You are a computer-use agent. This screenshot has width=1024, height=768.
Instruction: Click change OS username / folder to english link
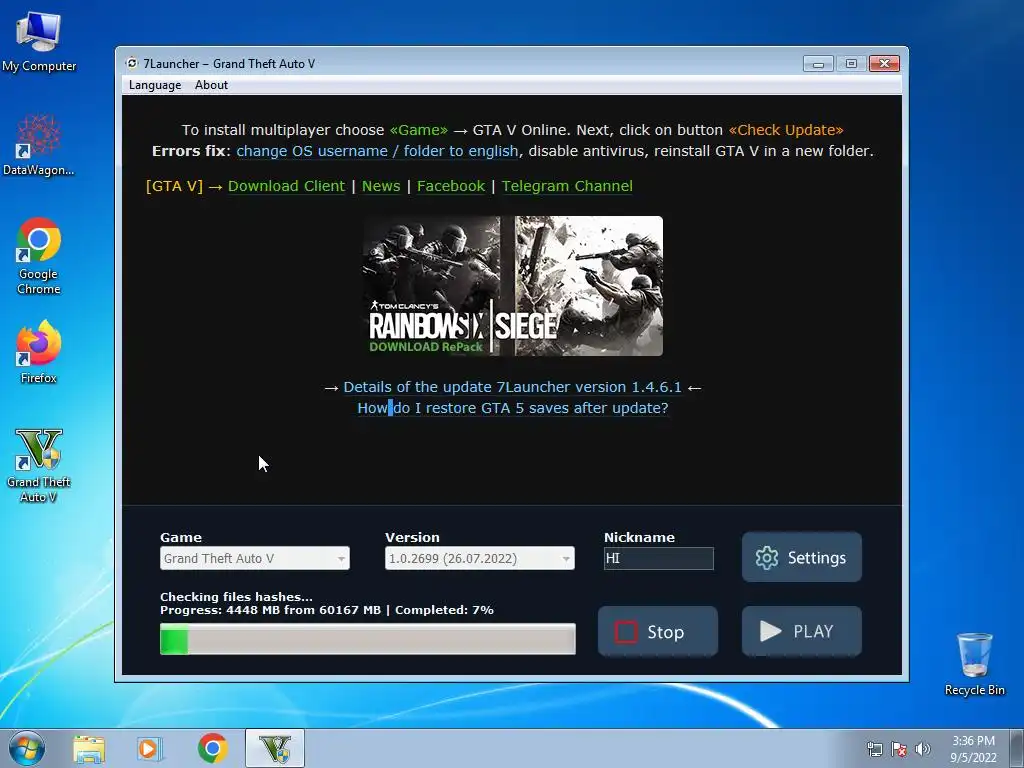[377, 151]
